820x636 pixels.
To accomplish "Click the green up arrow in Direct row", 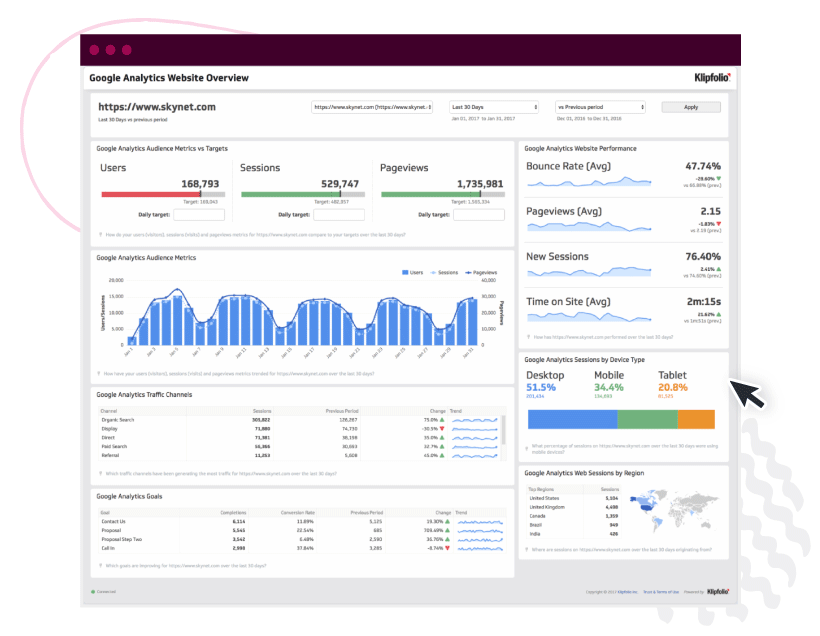I will tap(442, 438).
